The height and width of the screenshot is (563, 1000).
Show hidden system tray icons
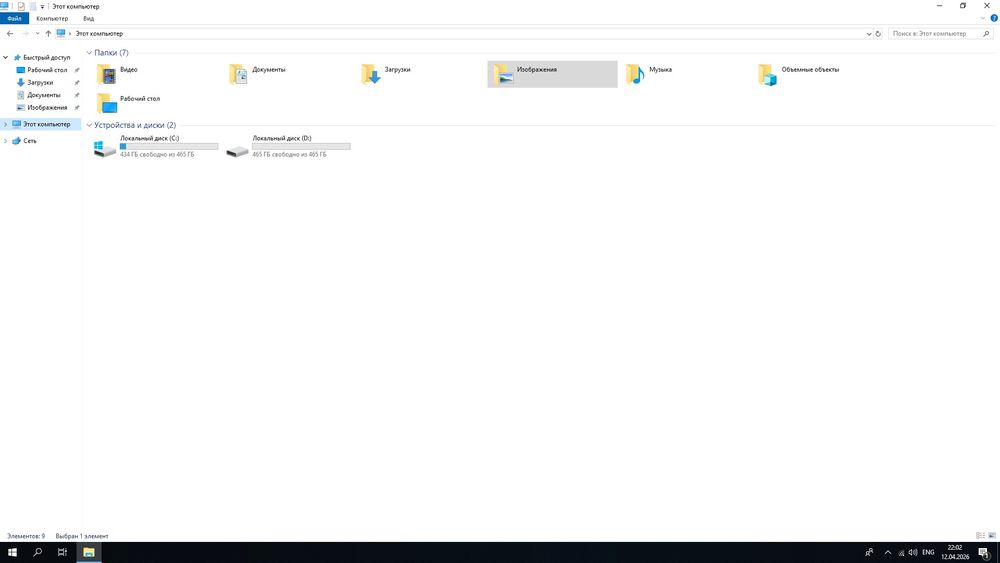(888, 552)
